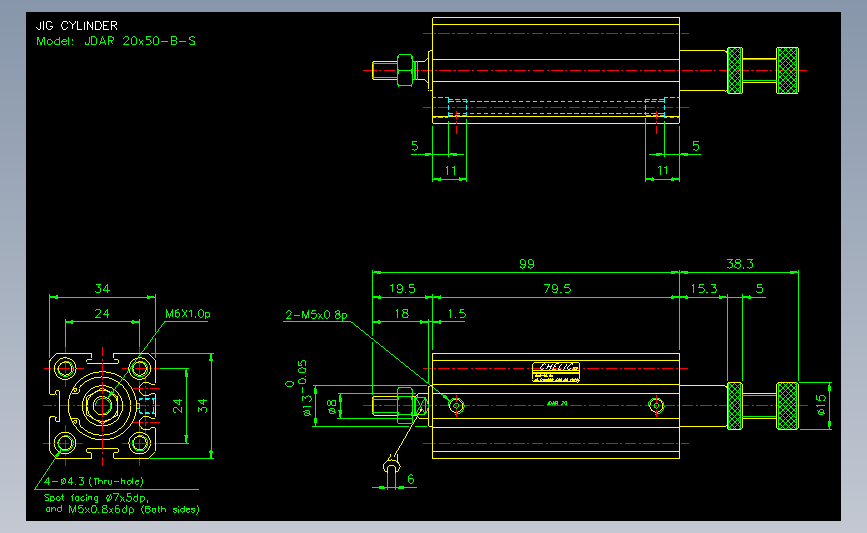Click the 6 width dimension near wrench symbol
This screenshot has width=867, height=533.
click(x=410, y=479)
